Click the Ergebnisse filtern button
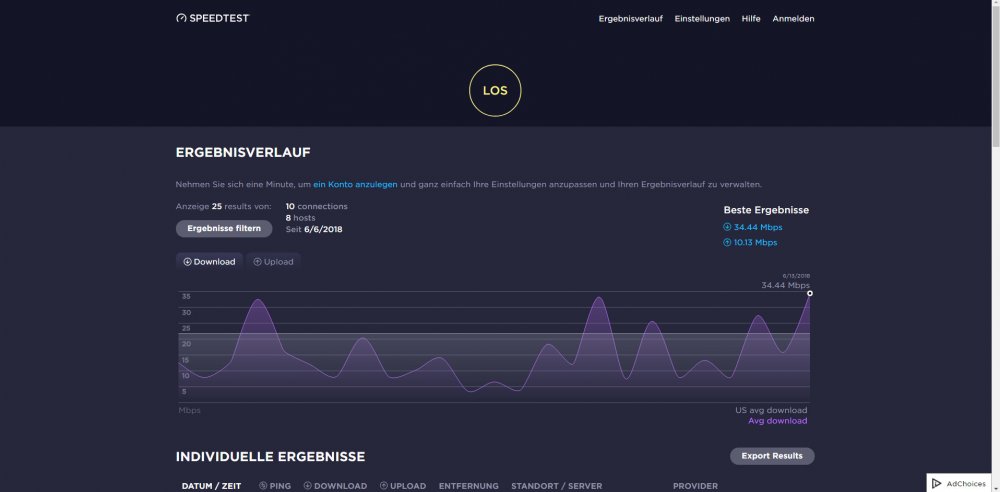Image resolution: width=1000 pixels, height=492 pixels. (223, 228)
